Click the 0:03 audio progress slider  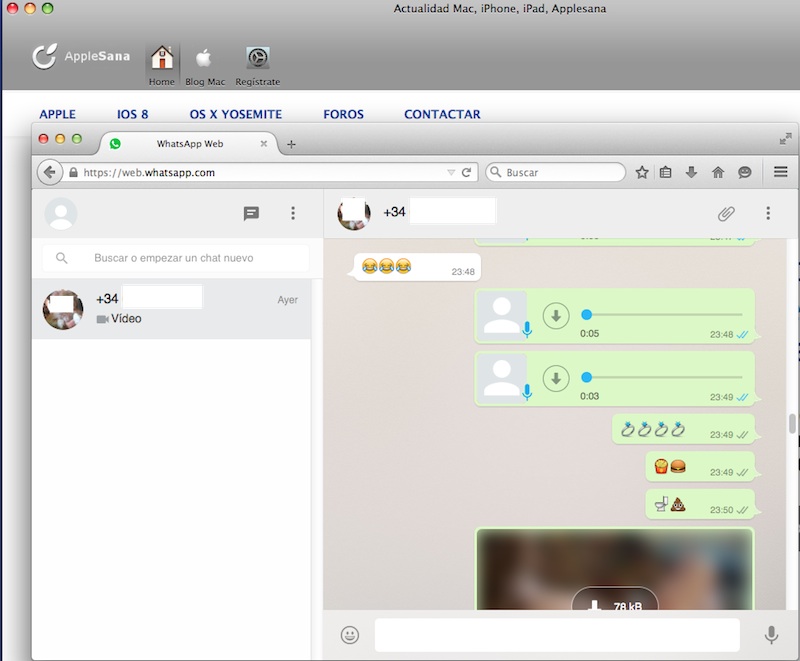coord(662,377)
